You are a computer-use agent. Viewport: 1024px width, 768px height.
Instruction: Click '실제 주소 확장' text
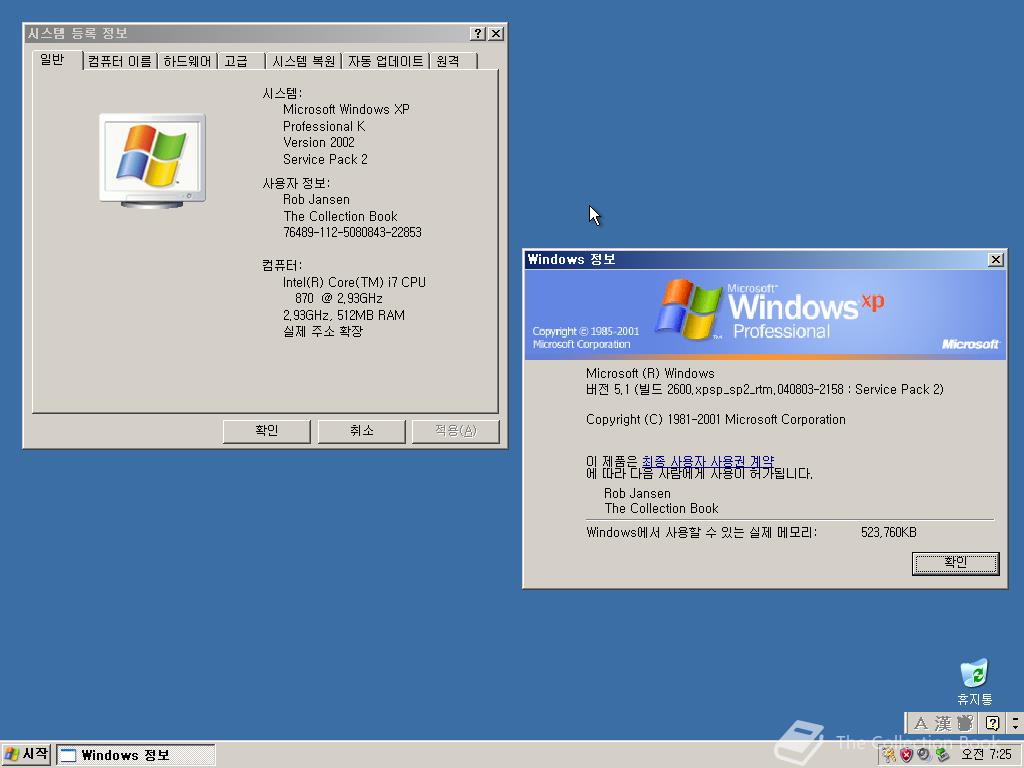(x=323, y=331)
